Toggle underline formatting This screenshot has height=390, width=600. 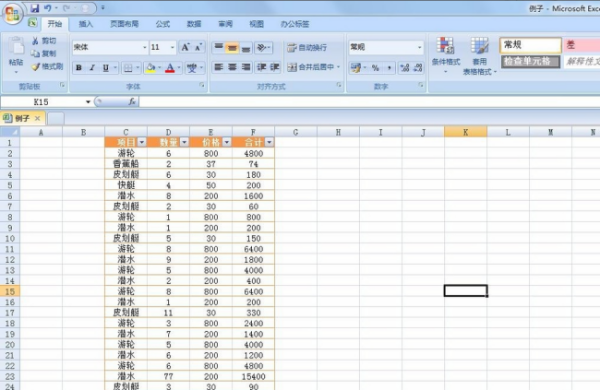[106, 68]
